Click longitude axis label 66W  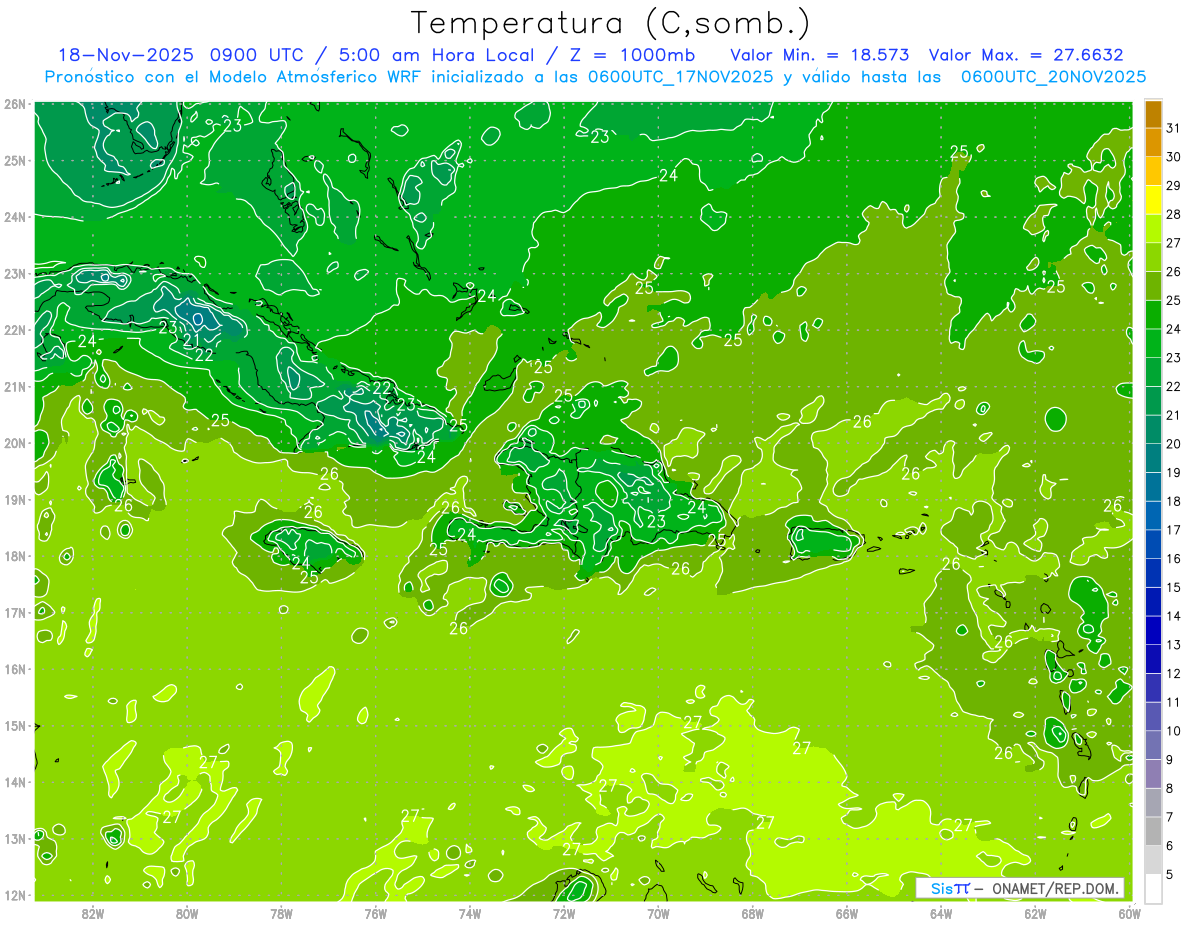coord(847,913)
